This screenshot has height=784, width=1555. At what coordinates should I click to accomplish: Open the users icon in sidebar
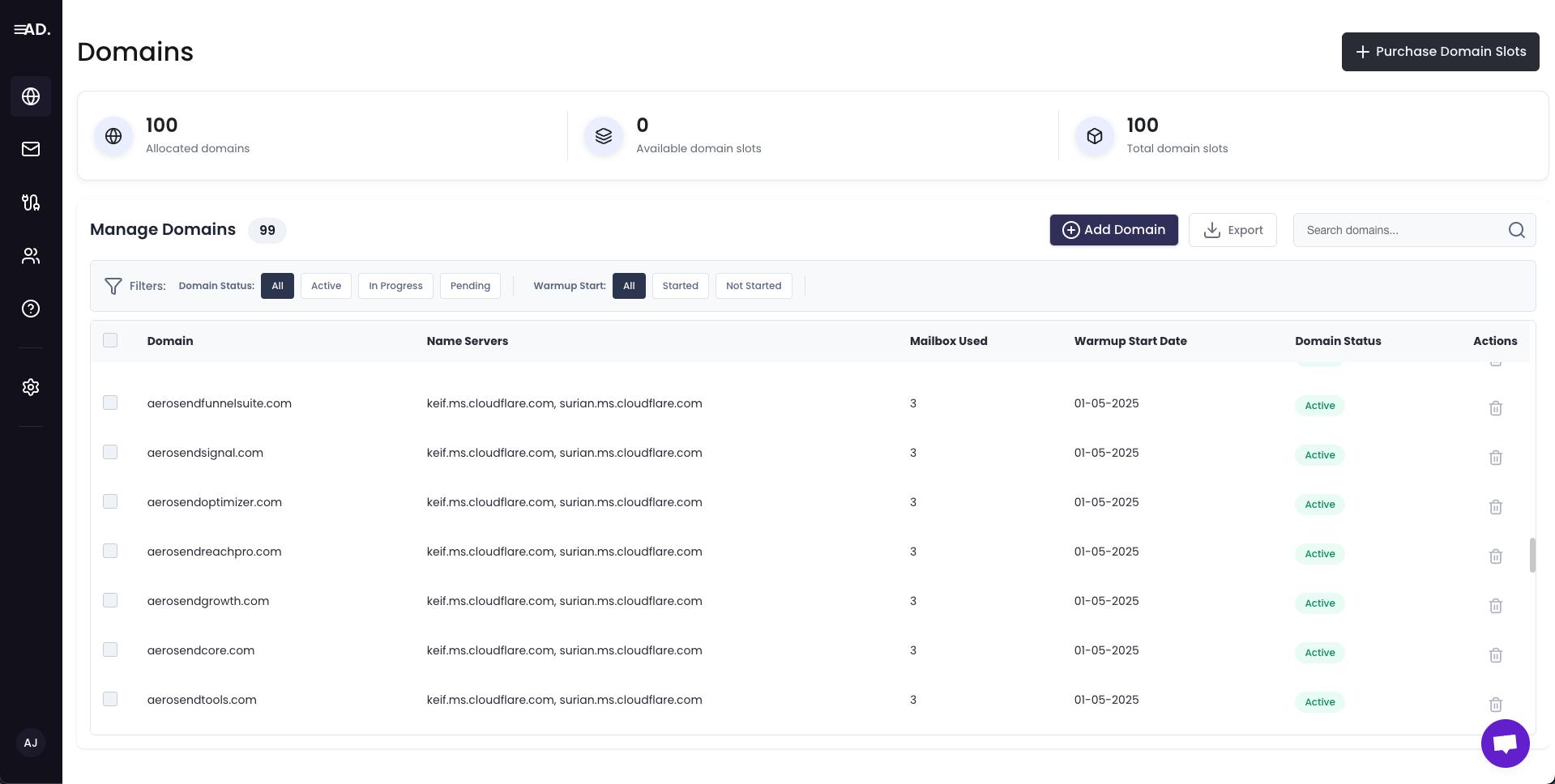pos(31,256)
